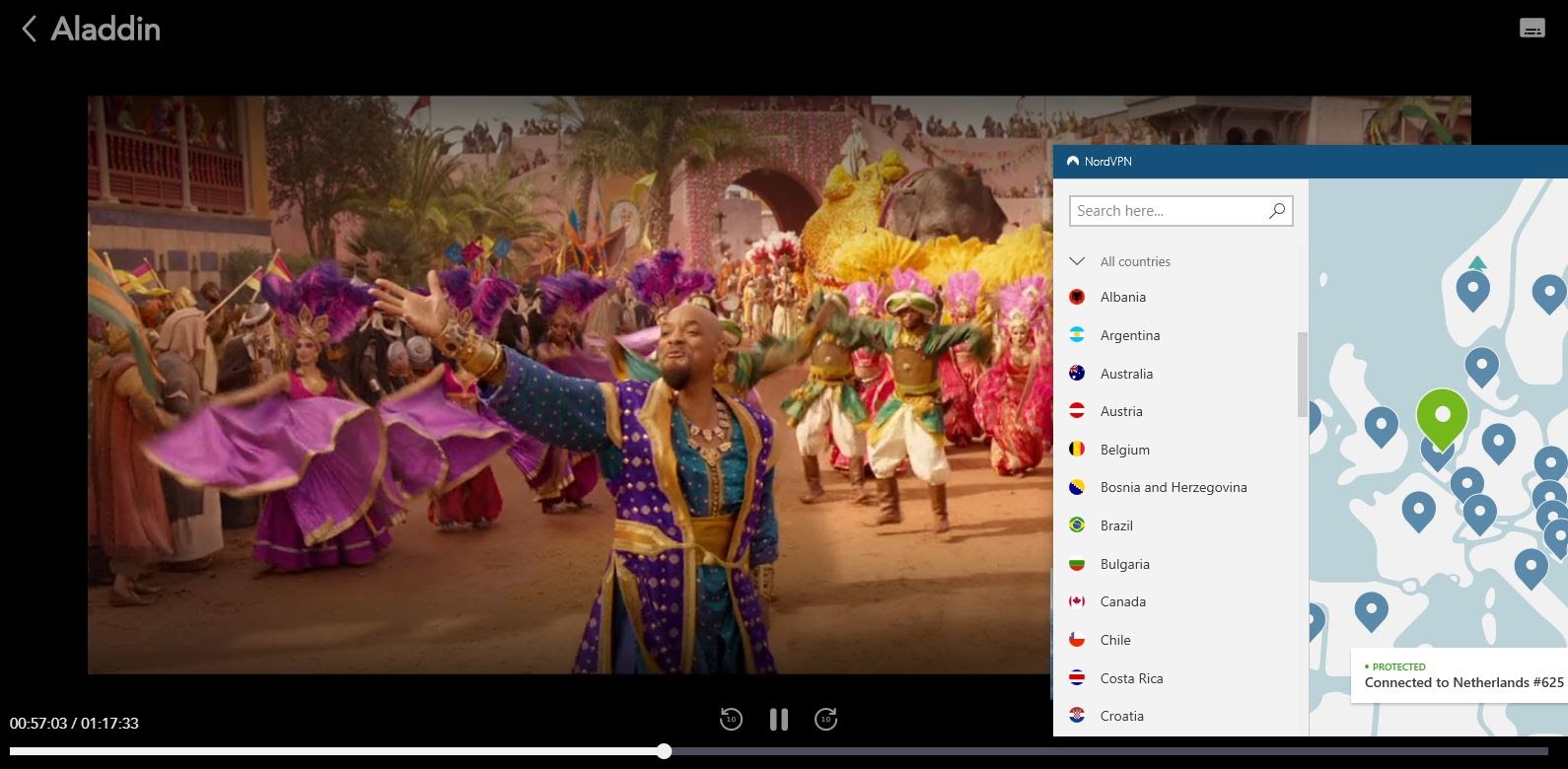The image size is (1568, 769).
Task: Skip forward 10 seconds in the player
Action: (x=826, y=720)
